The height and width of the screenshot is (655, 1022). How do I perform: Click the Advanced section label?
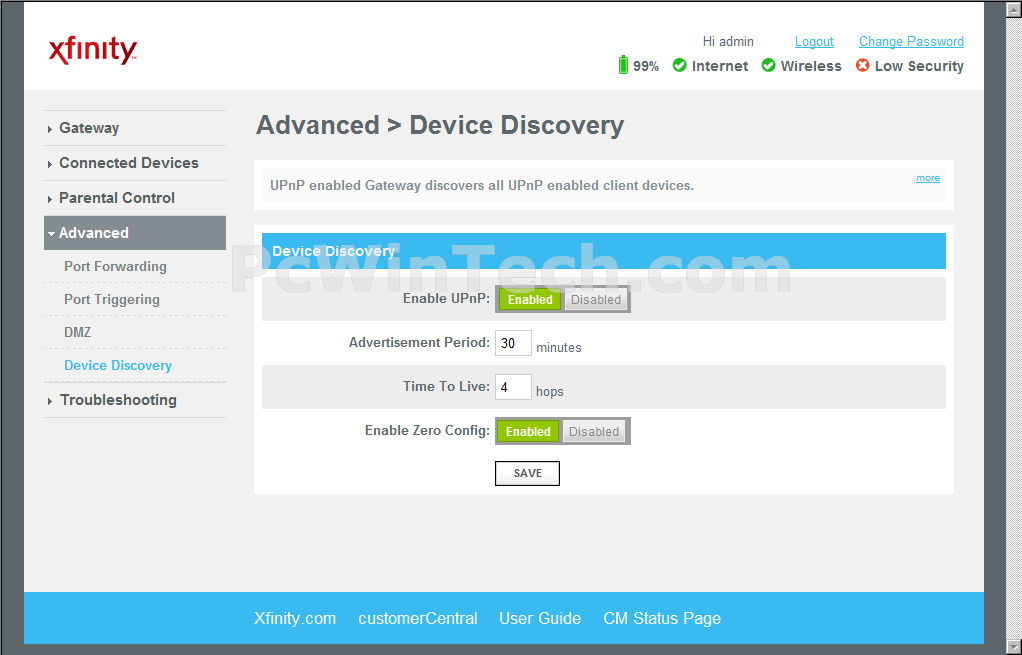click(94, 233)
